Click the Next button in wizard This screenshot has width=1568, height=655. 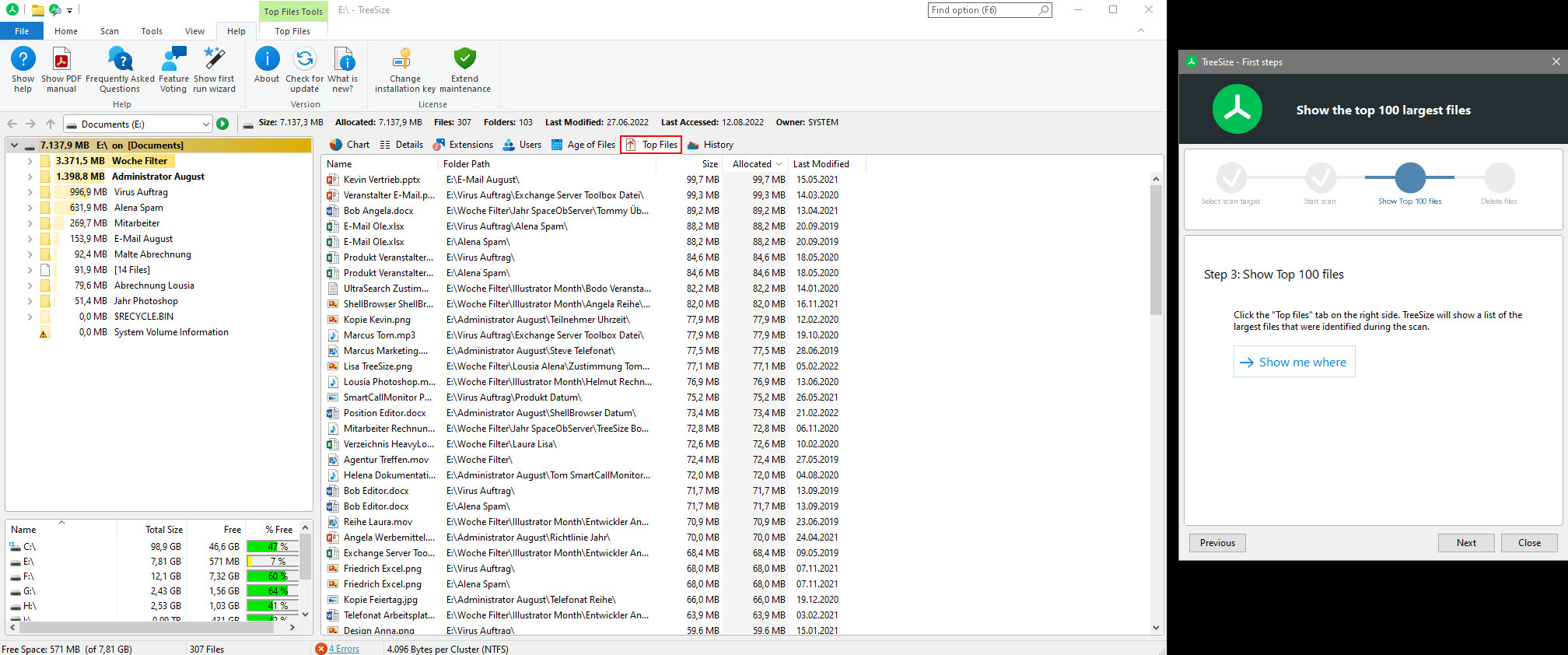1465,543
